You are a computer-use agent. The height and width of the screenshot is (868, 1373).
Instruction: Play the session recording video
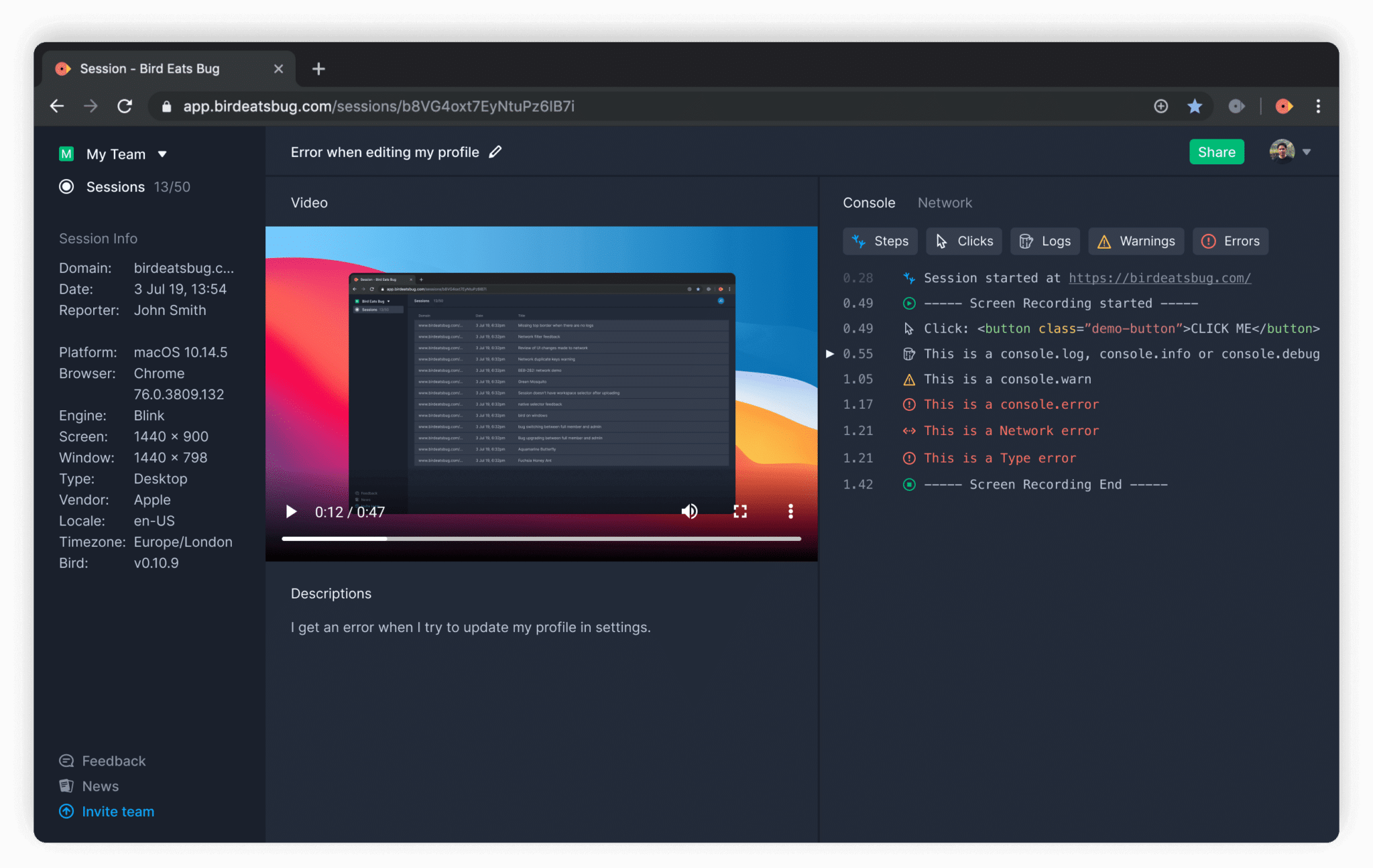(x=291, y=511)
